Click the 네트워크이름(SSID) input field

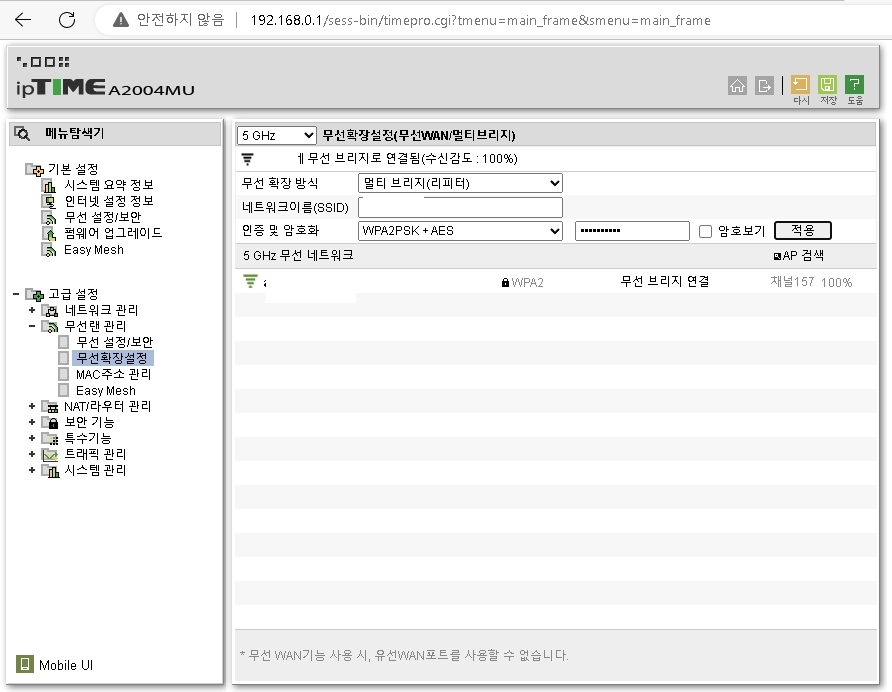[x=460, y=207]
